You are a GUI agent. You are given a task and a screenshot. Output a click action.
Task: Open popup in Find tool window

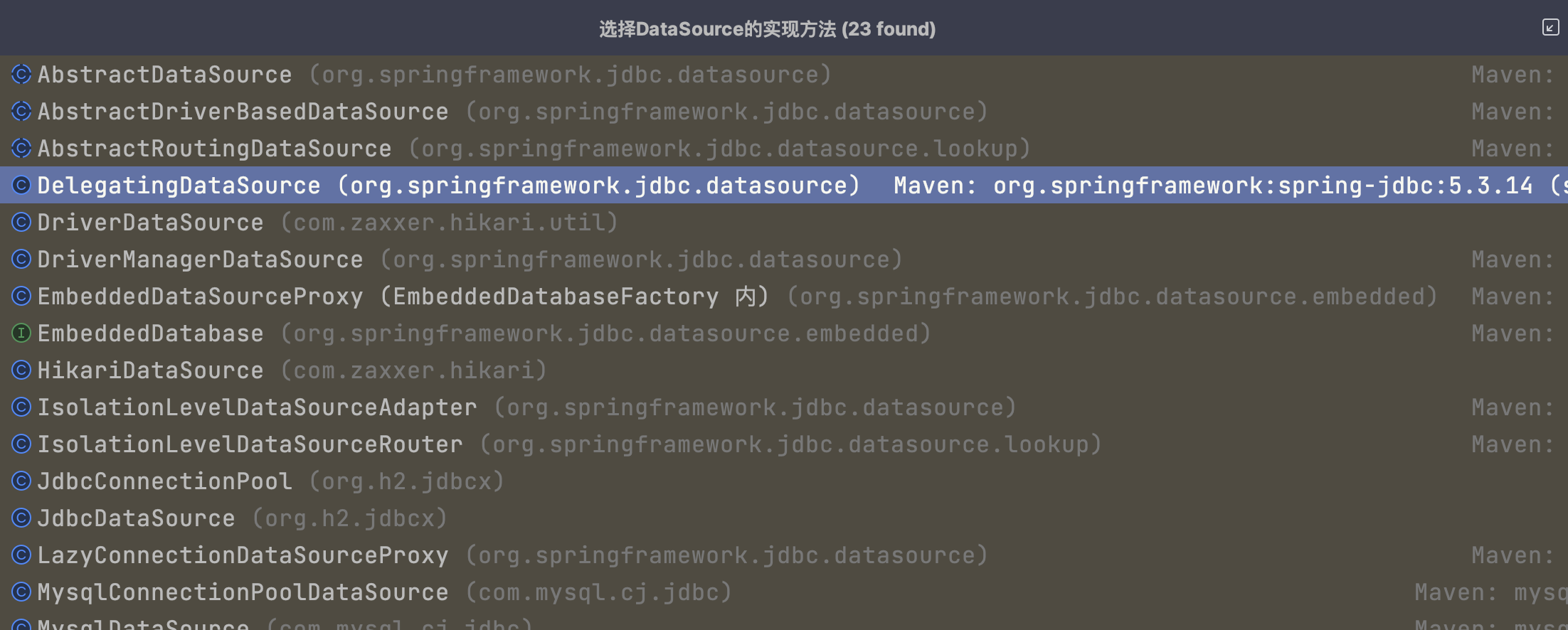(1550, 28)
